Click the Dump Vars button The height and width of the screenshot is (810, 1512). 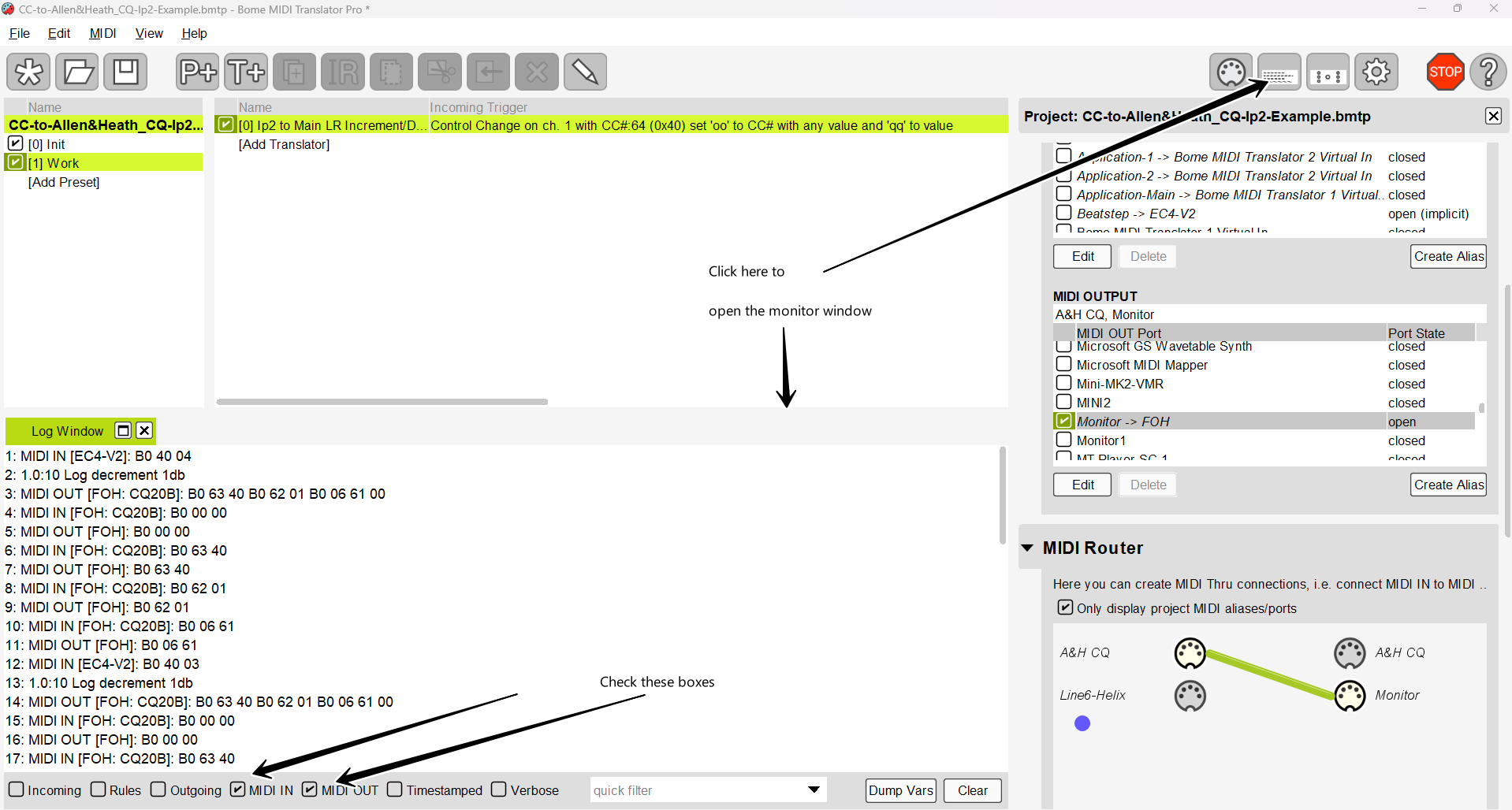click(x=900, y=790)
